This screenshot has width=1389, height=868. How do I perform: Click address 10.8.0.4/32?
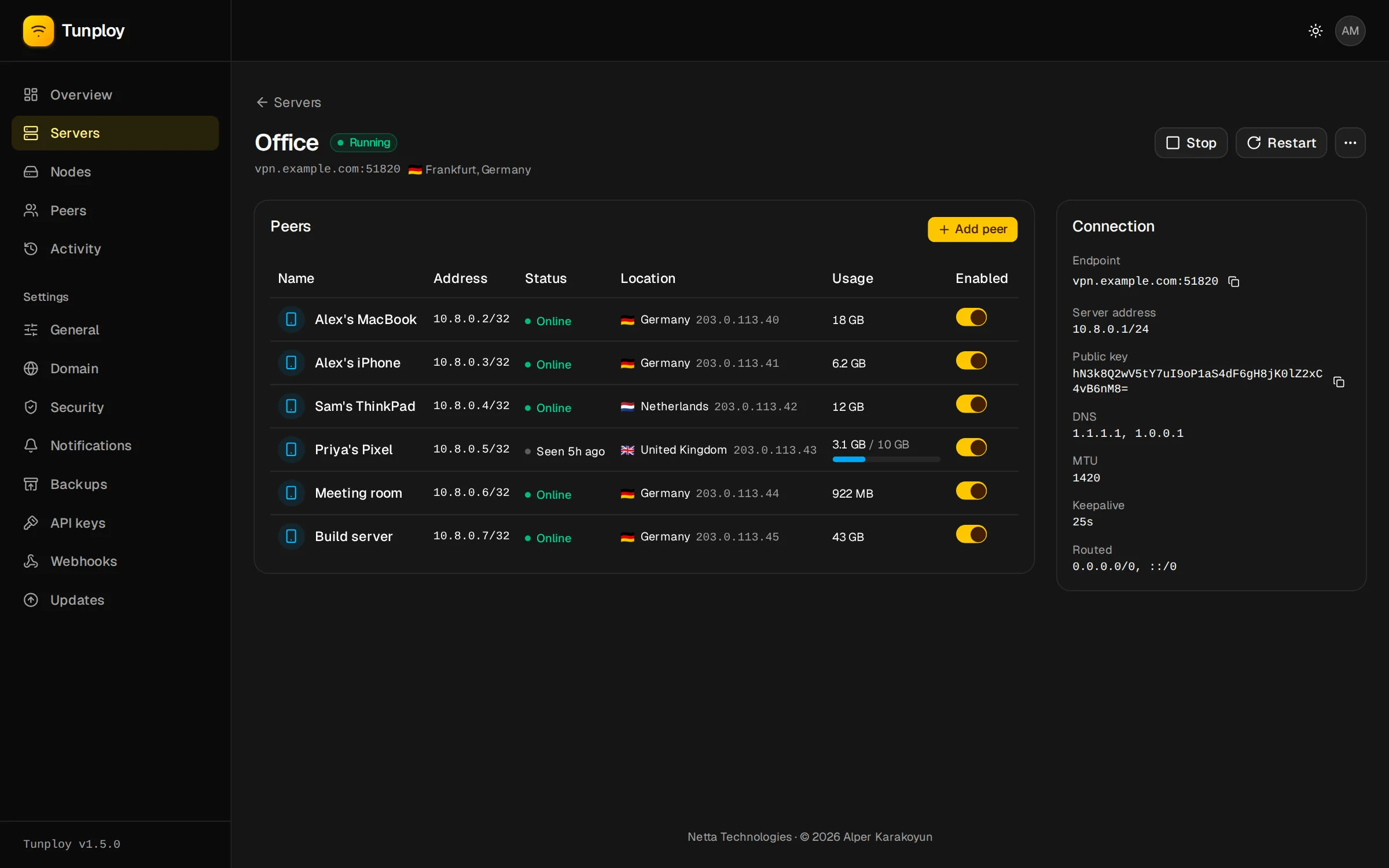(471, 406)
